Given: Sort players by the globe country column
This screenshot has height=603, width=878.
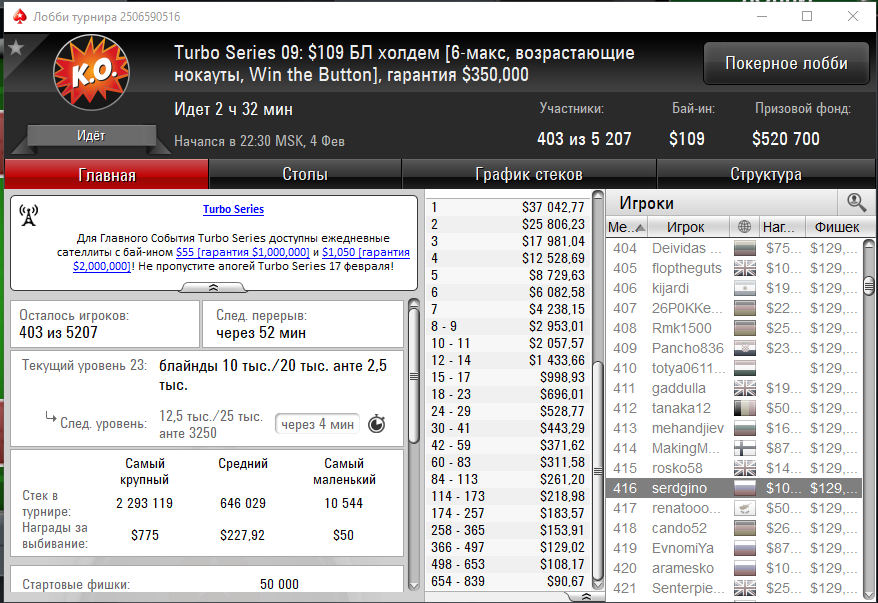Looking at the screenshot, I should point(744,227).
